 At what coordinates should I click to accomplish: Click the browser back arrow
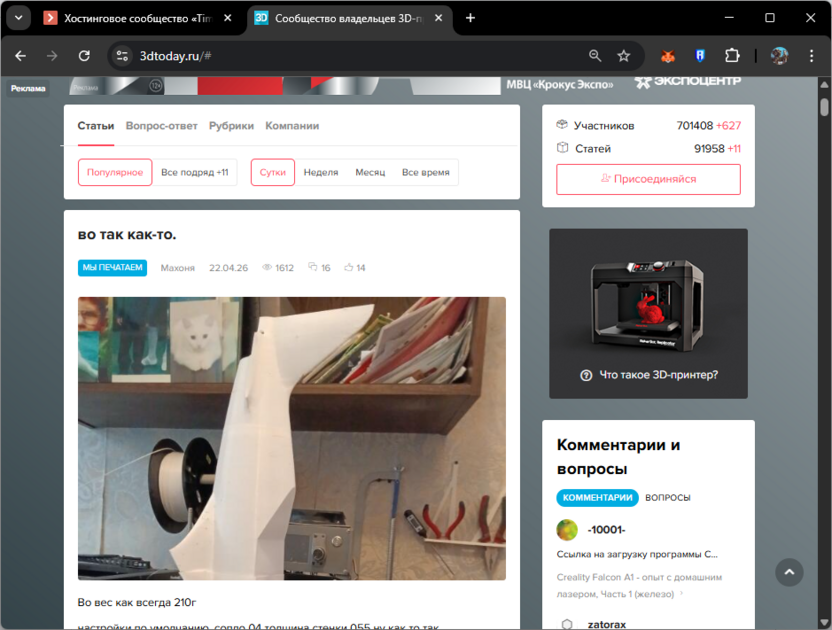click(x=20, y=56)
